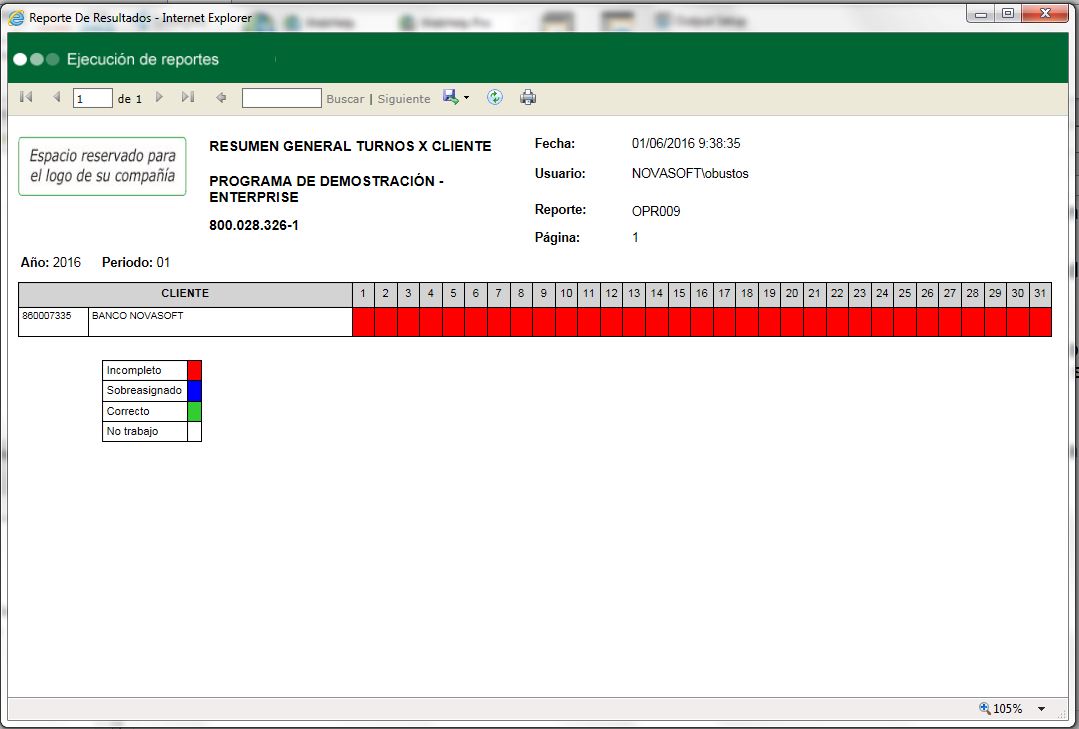Click the company logo placeholder
1079x729 pixels.
point(103,166)
